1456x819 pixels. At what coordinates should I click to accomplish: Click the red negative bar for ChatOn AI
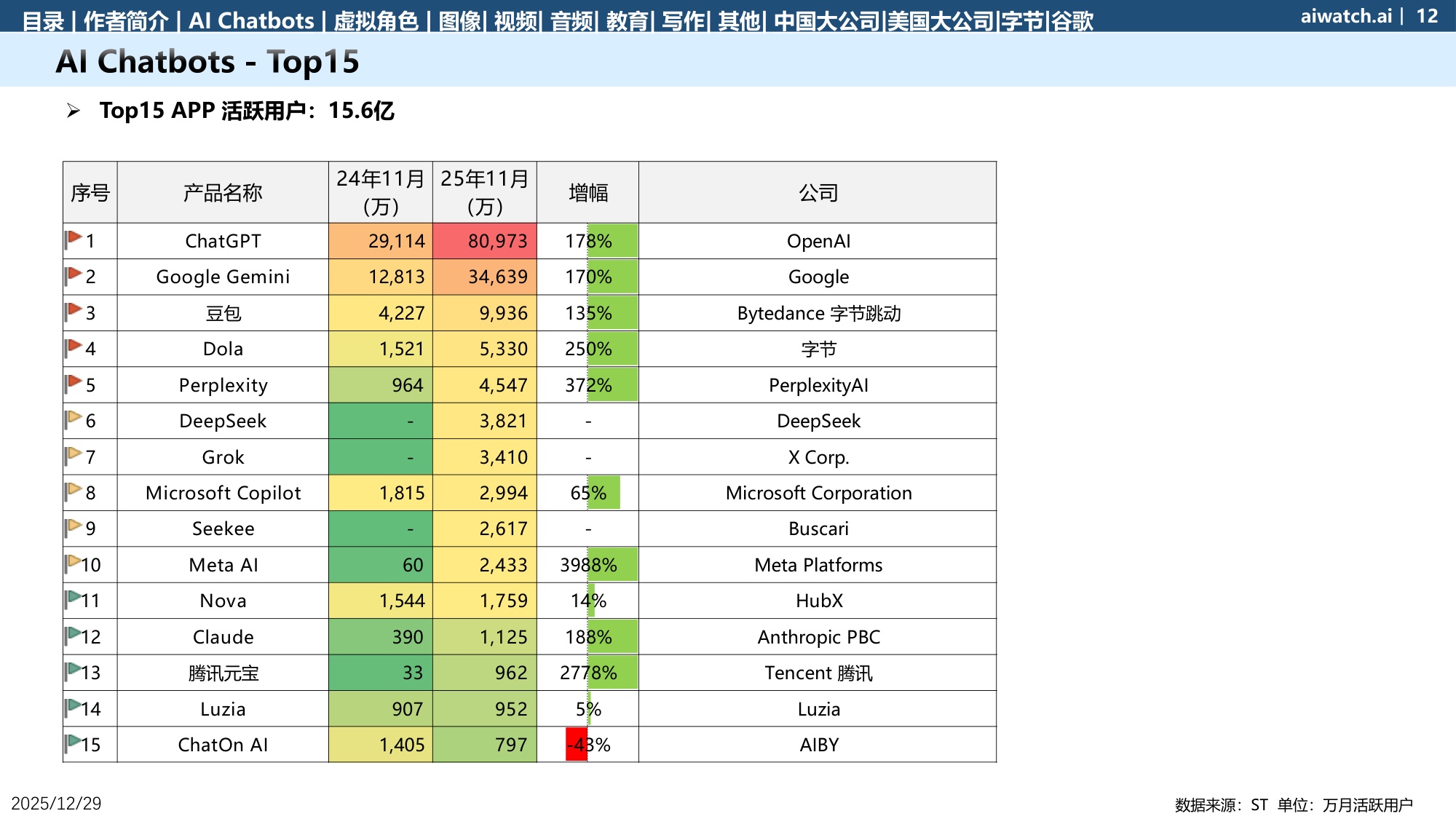[x=577, y=745]
